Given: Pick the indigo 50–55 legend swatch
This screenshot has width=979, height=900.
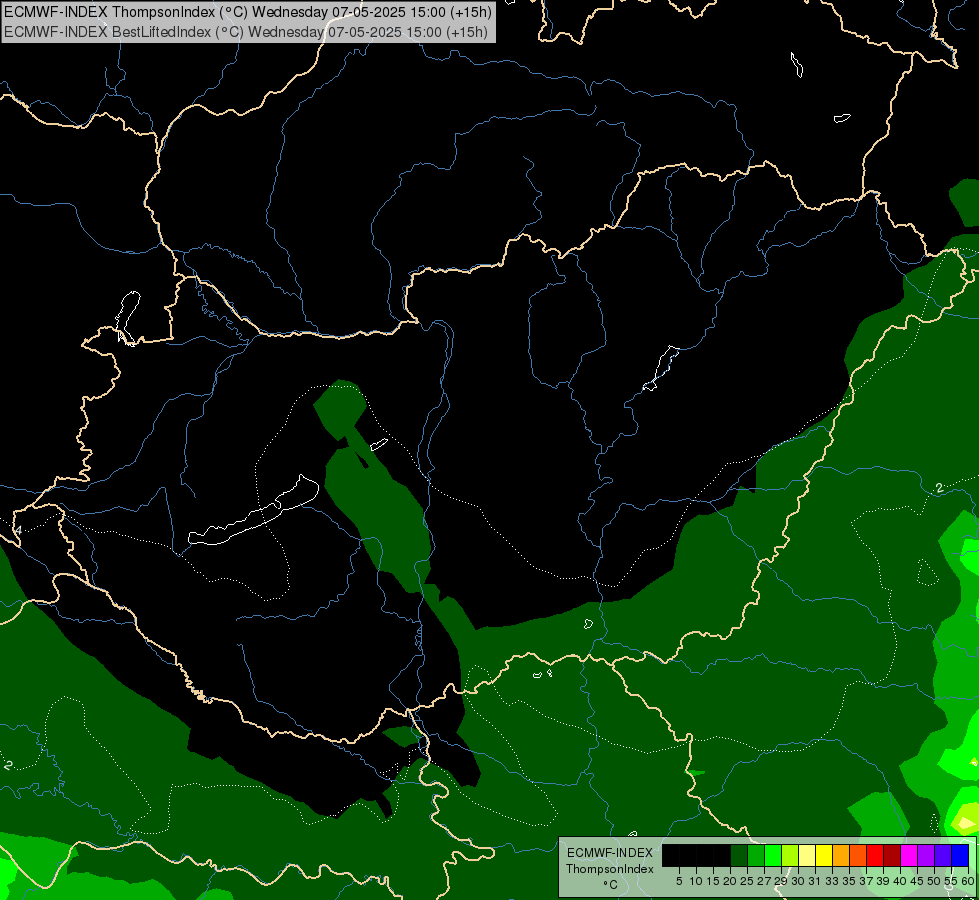Looking at the screenshot, I should [x=943, y=855].
